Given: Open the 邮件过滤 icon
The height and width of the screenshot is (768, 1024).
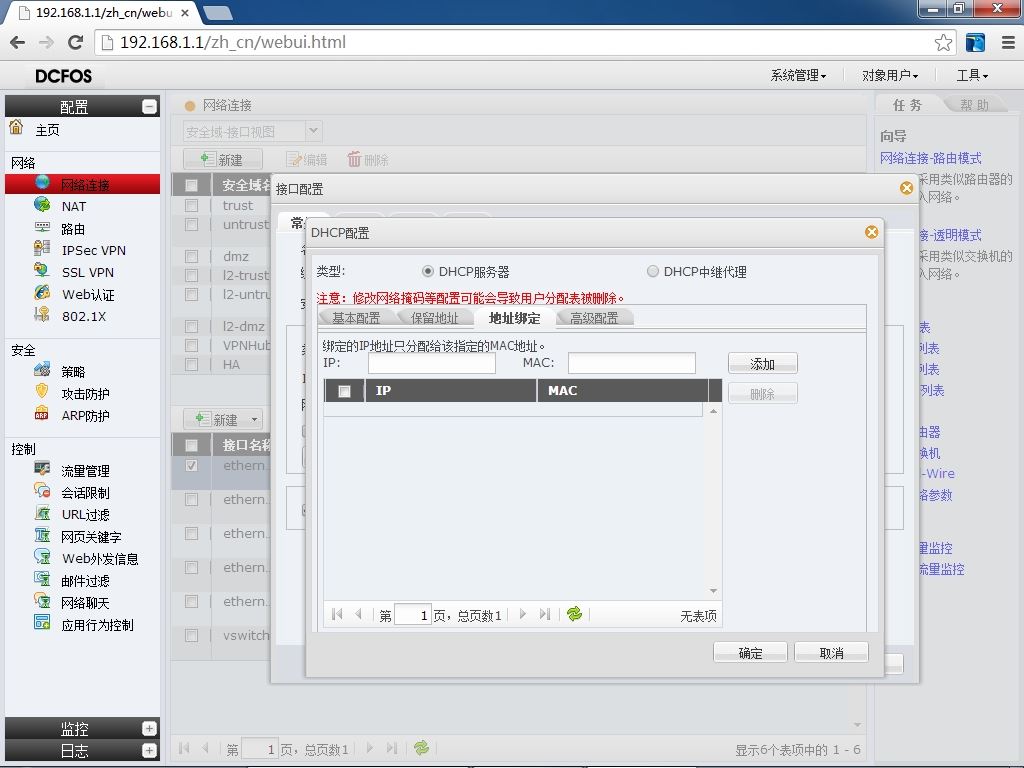Looking at the screenshot, I should [x=42, y=579].
